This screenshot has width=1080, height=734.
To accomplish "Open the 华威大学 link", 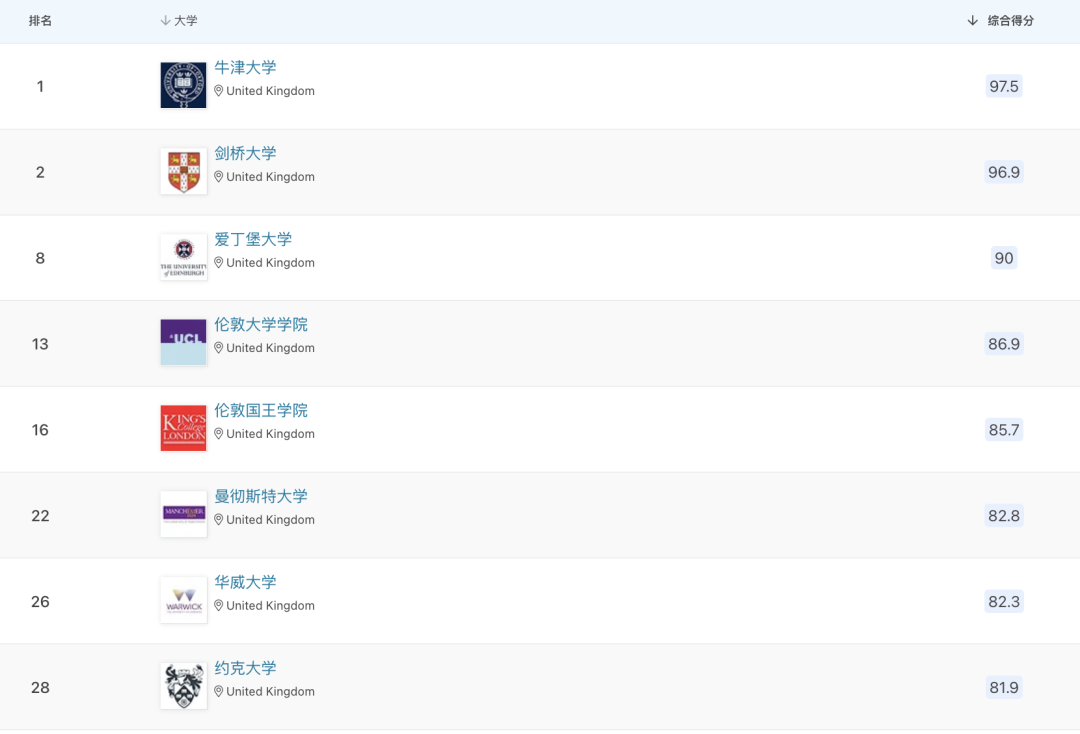I will tap(245, 582).
